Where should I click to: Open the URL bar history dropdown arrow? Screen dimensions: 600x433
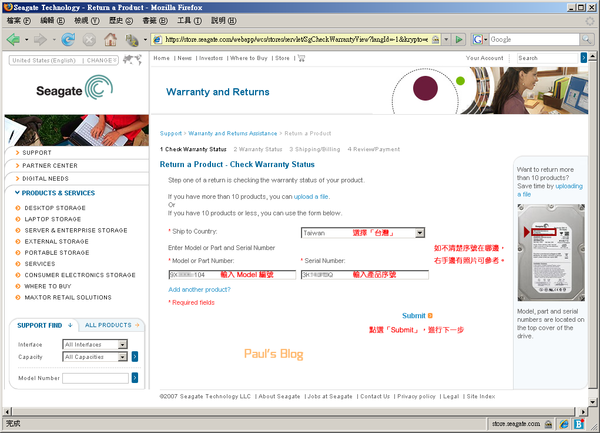[x=446, y=39]
